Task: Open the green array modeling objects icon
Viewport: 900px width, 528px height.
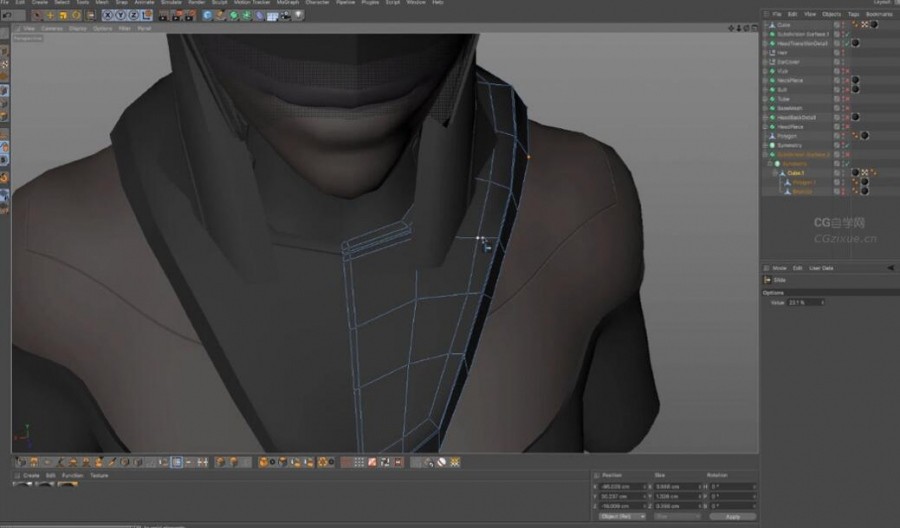Action: point(247,15)
